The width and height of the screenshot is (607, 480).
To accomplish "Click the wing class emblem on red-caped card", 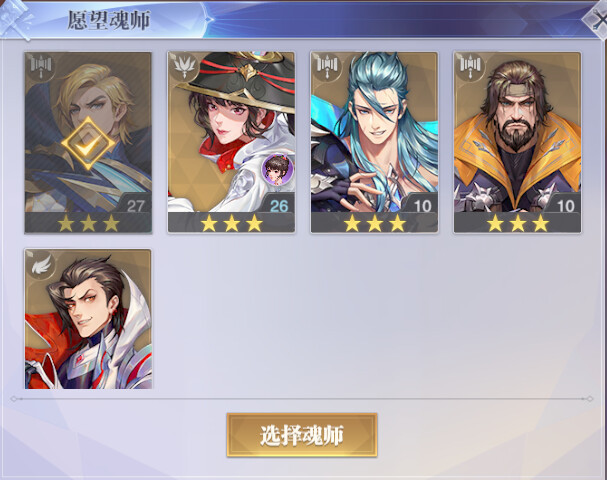I will click(x=41, y=264).
